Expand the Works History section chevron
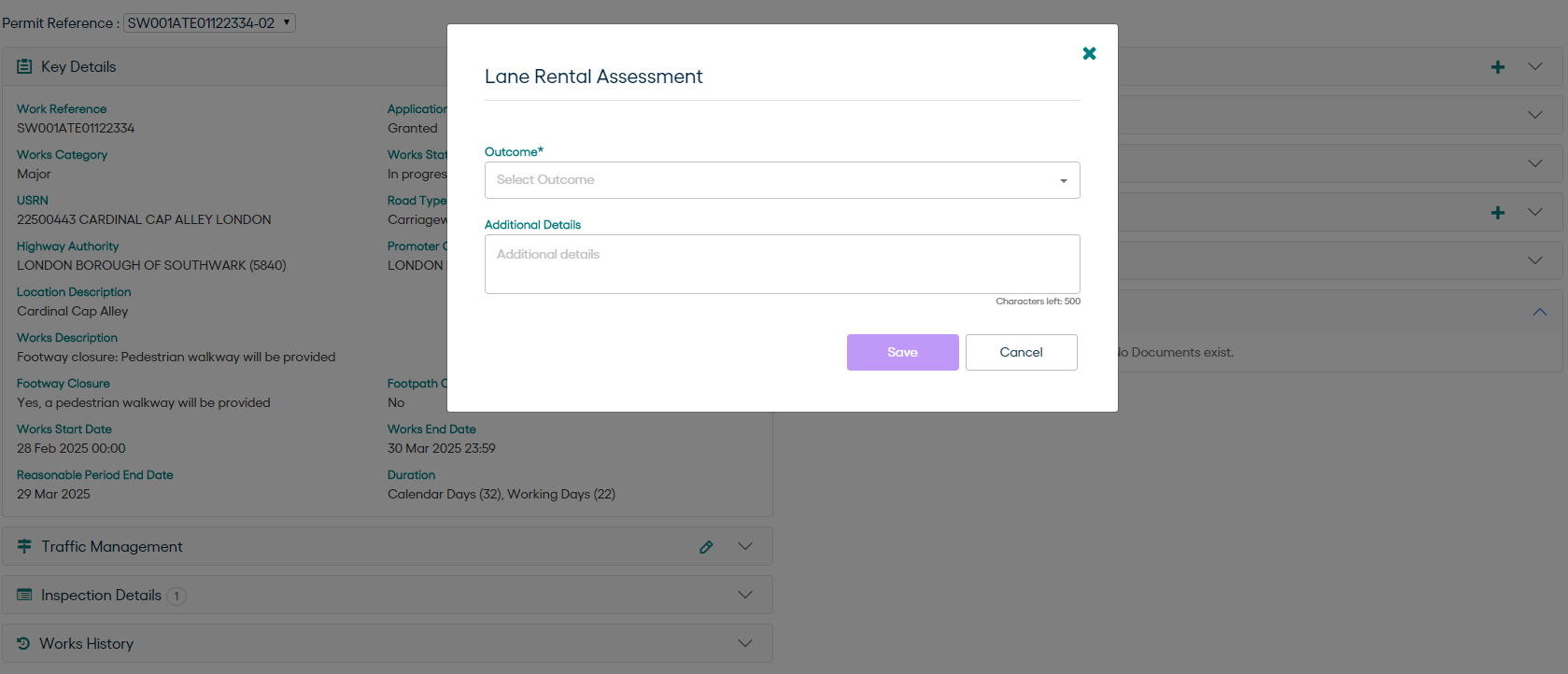This screenshot has width=1568, height=674. pos(745,643)
